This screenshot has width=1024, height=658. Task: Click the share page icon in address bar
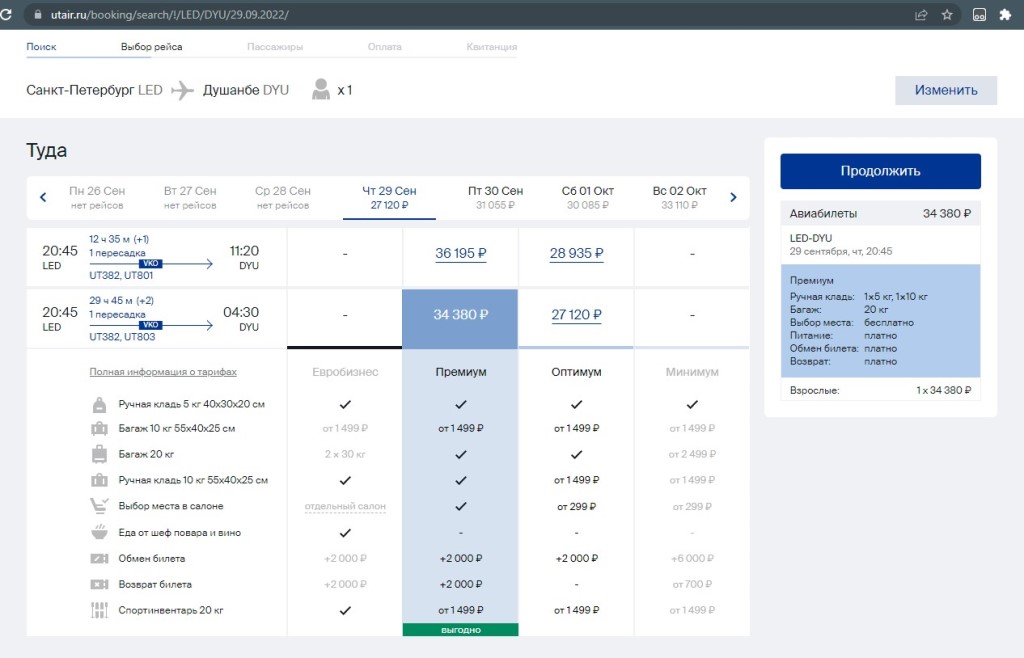[x=920, y=15]
